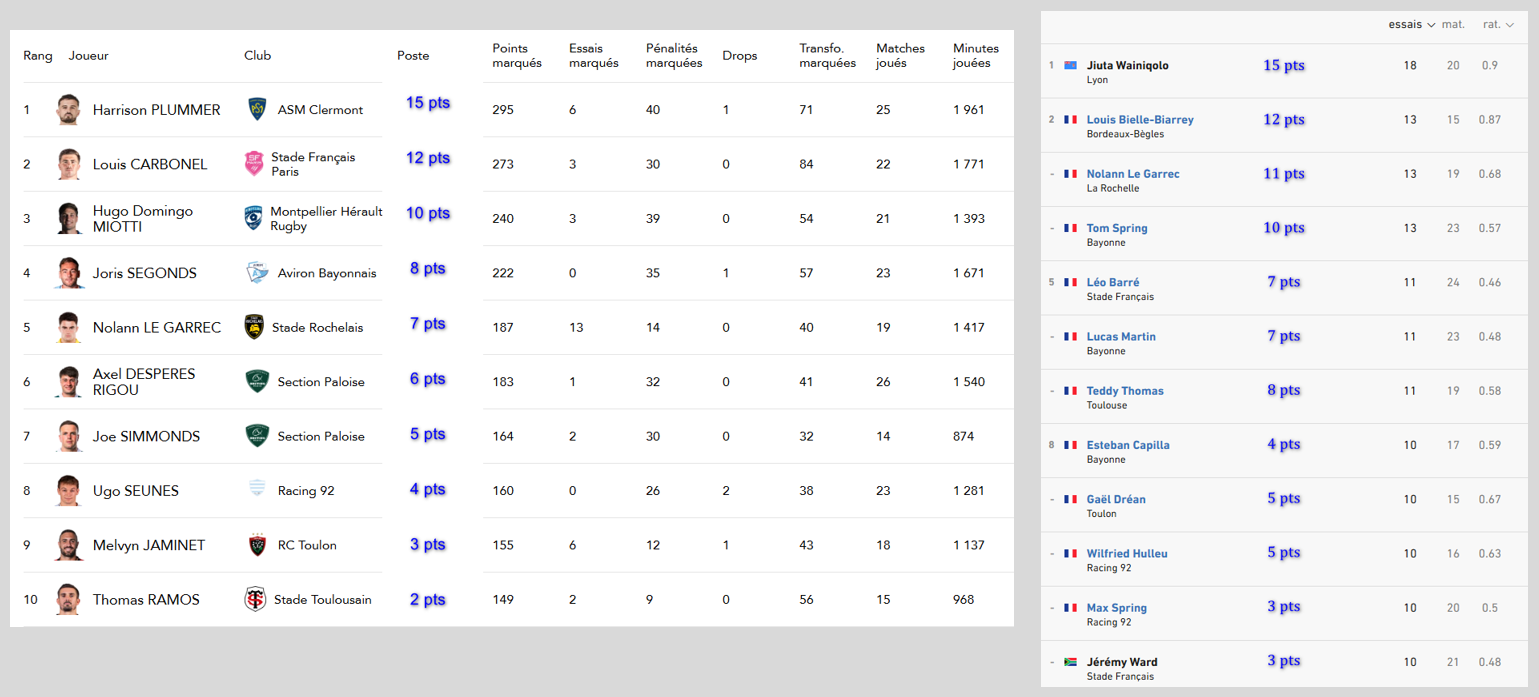Click the Transfo. marquées column header

[x=827, y=55]
